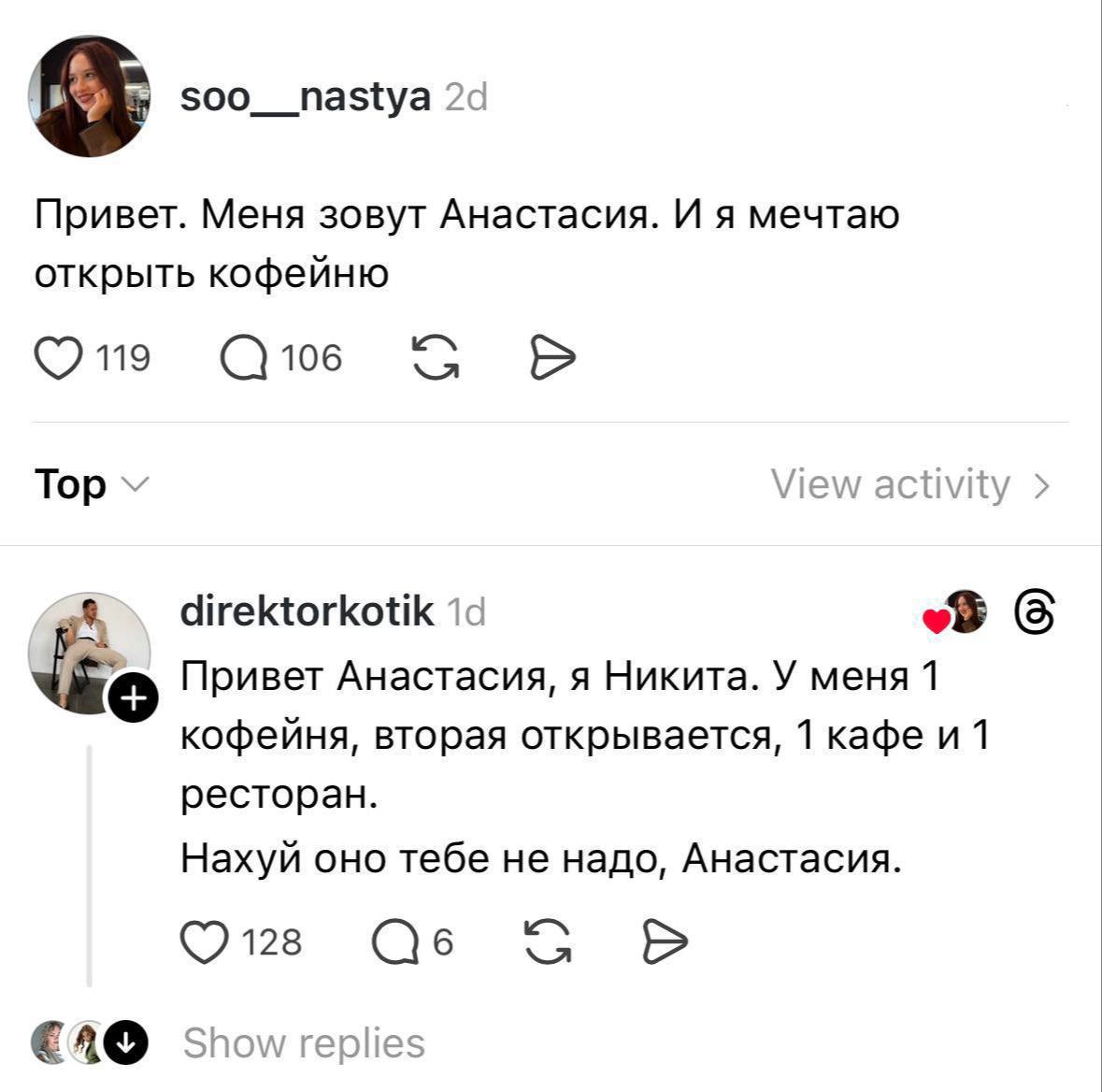Open soo__nastya profile from username

click(x=305, y=96)
